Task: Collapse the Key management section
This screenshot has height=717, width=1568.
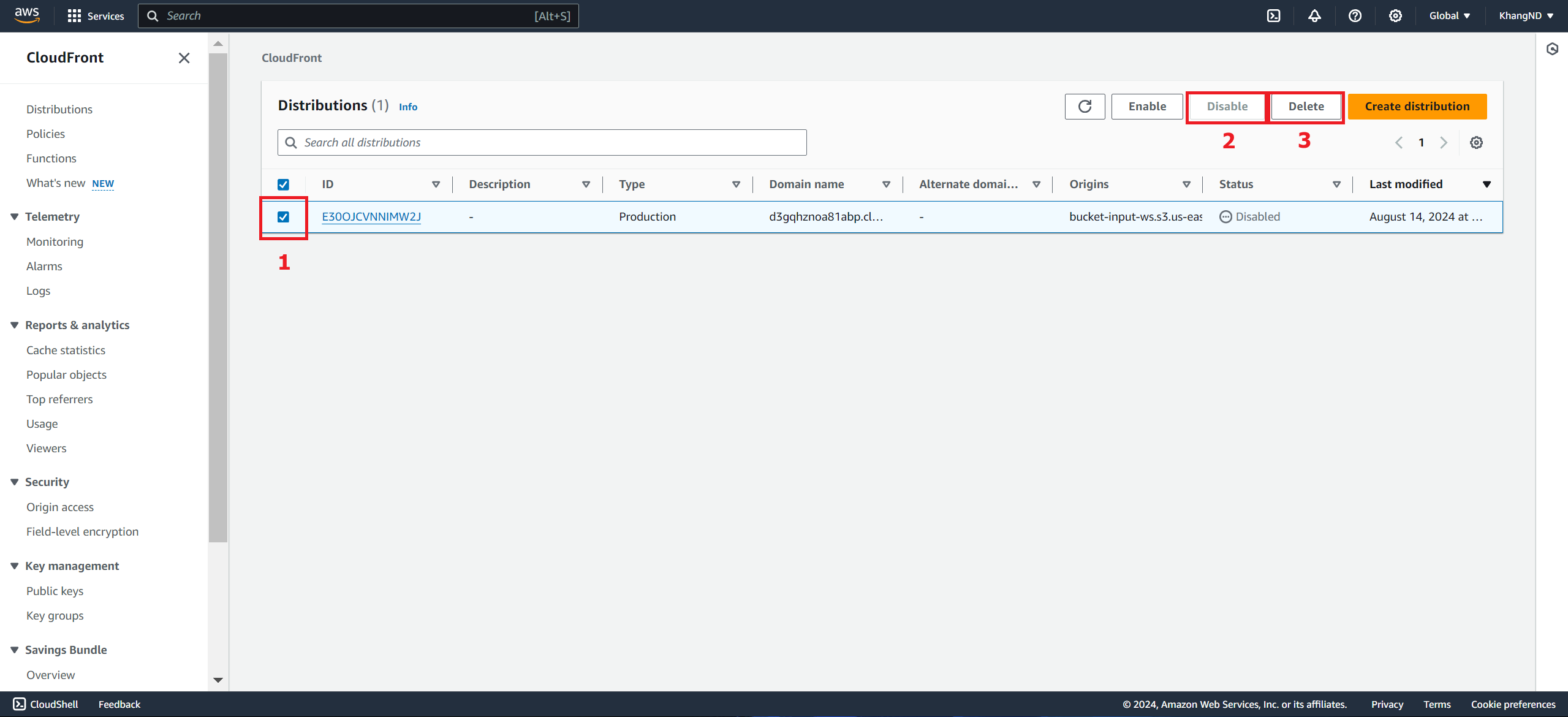Action: tap(15, 566)
